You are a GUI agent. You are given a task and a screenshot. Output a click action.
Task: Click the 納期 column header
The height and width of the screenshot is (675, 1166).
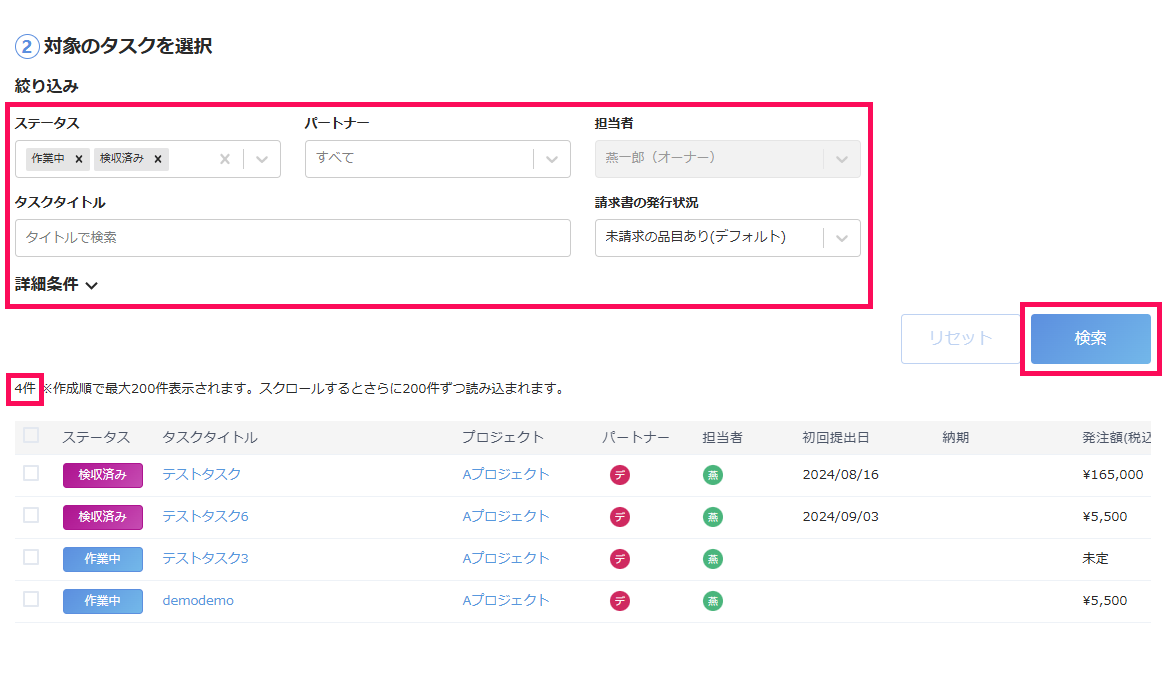pos(956,438)
